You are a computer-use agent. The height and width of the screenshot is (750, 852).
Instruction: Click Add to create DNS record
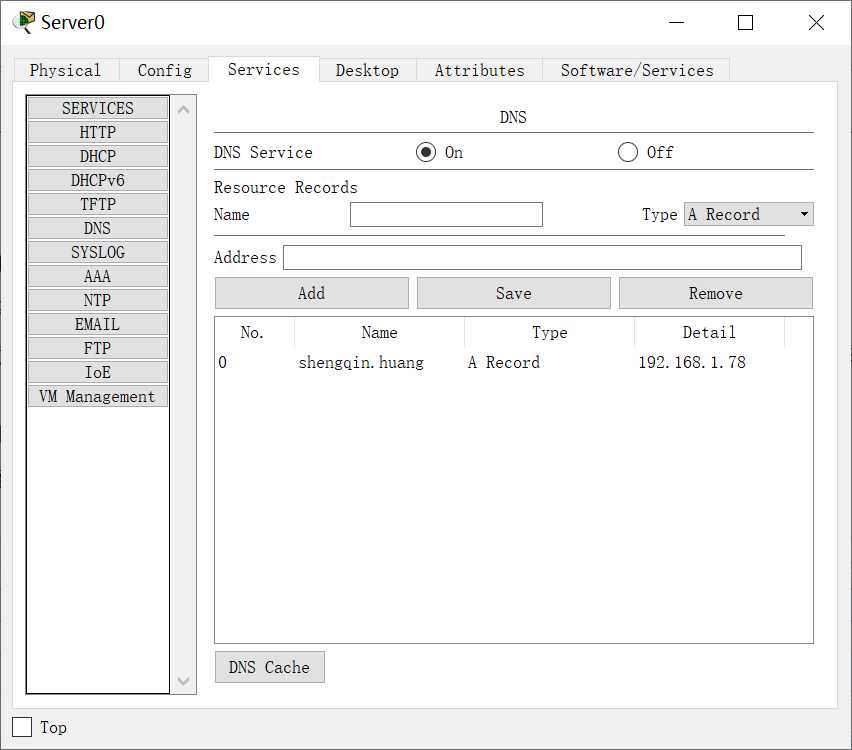(x=311, y=293)
